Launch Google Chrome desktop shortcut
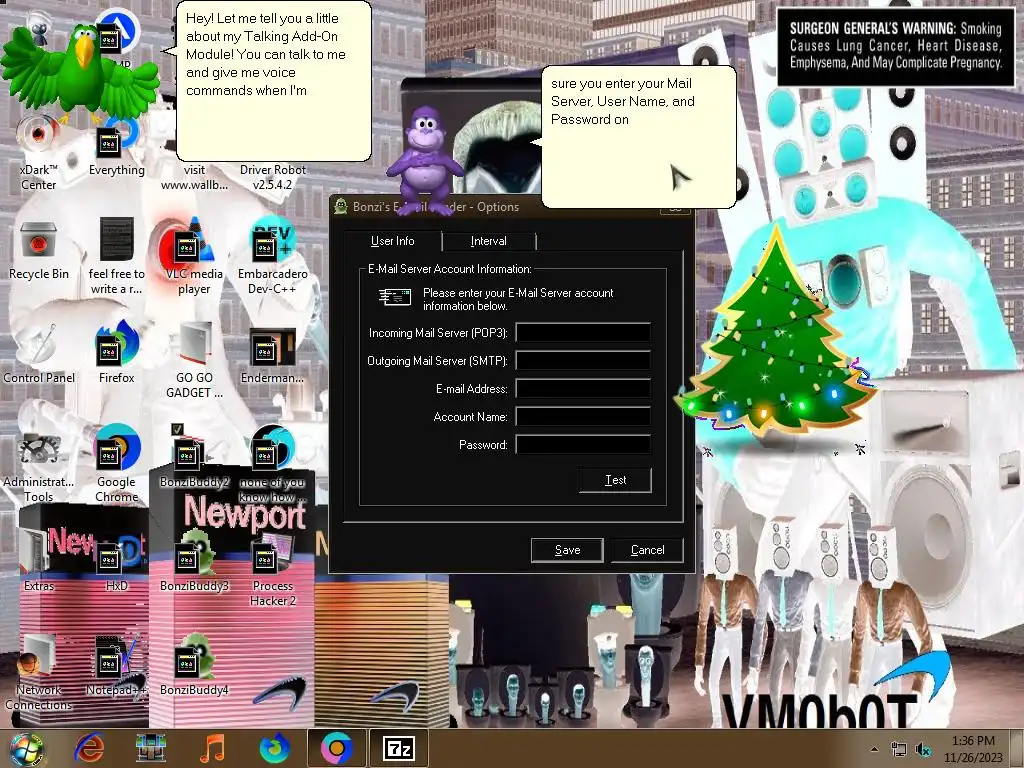This screenshot has height=768, width=1024. [x=117, y=464]
